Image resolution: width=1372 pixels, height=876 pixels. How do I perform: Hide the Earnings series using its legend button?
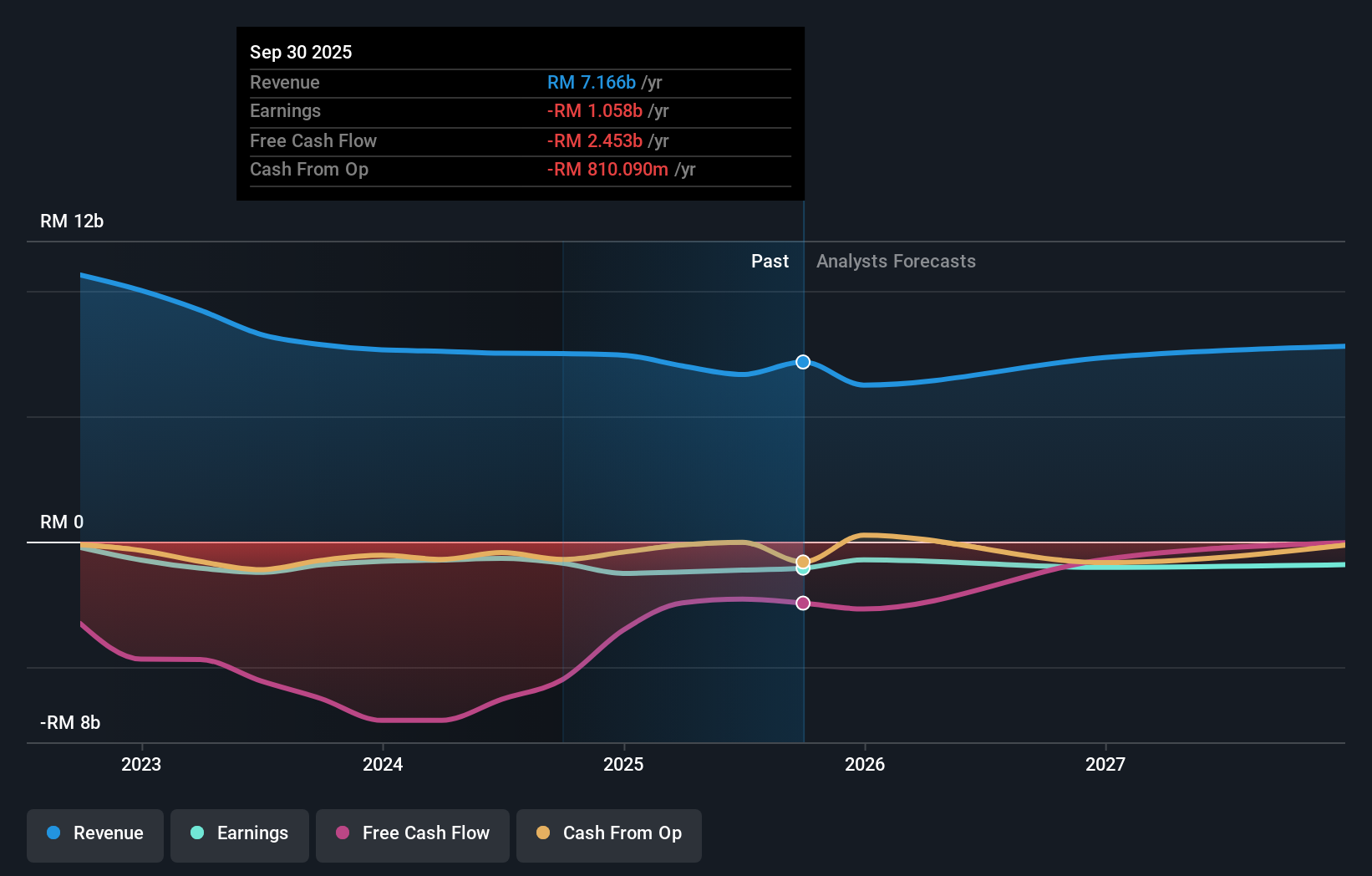[x=240, y=834]
